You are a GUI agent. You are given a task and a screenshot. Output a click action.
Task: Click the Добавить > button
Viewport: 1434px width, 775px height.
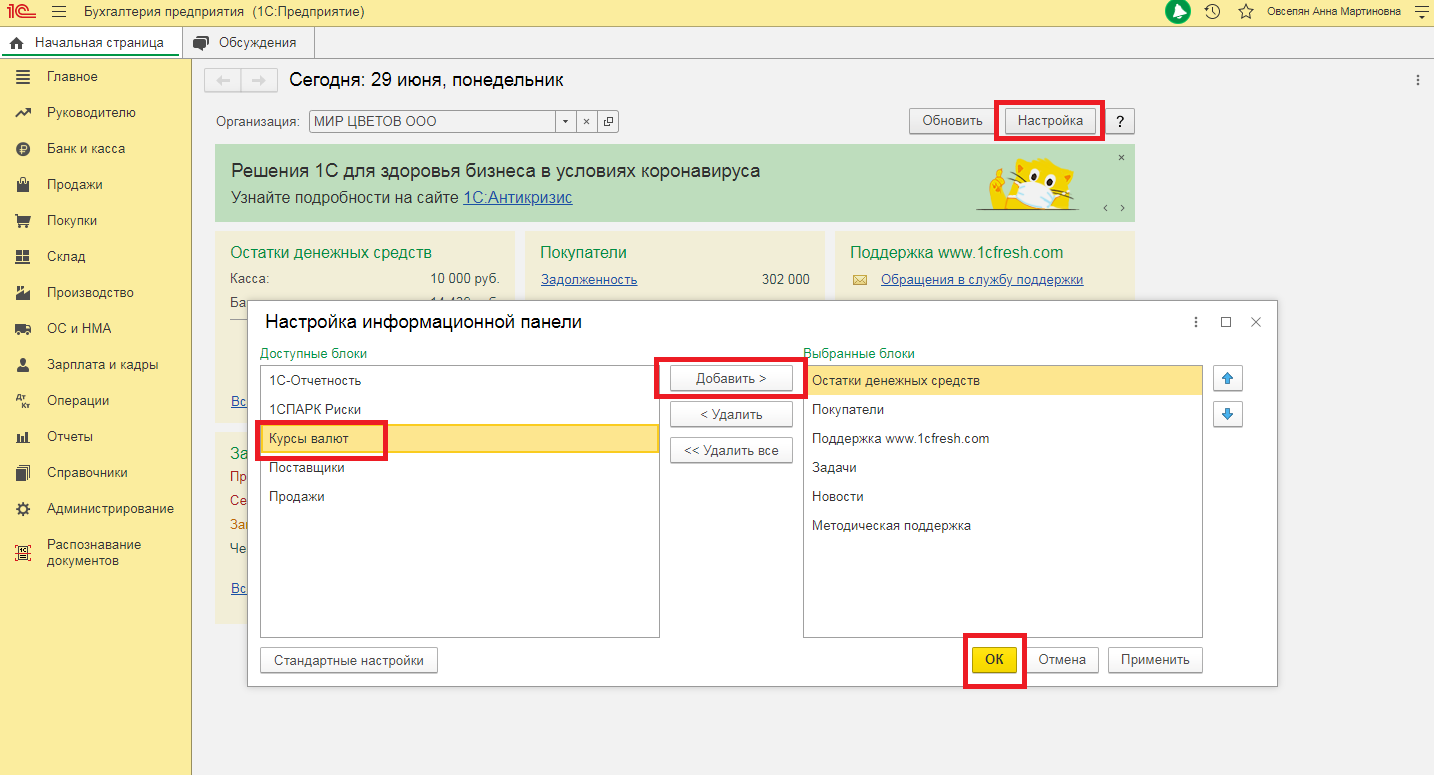(x=731, y=379)
